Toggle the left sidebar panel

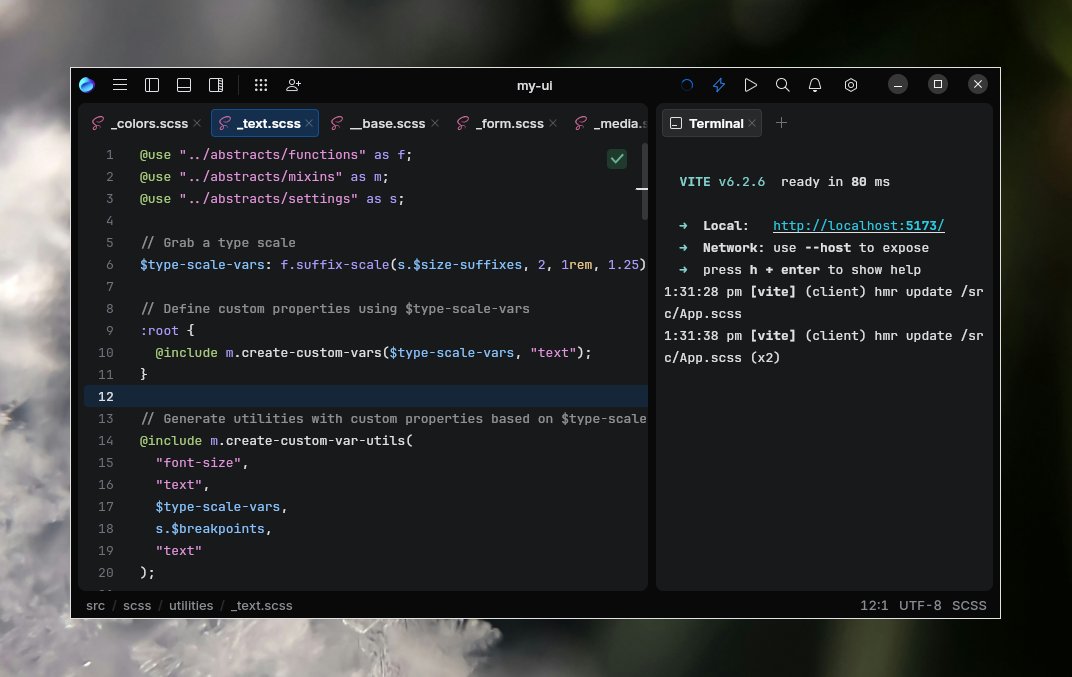152,85
